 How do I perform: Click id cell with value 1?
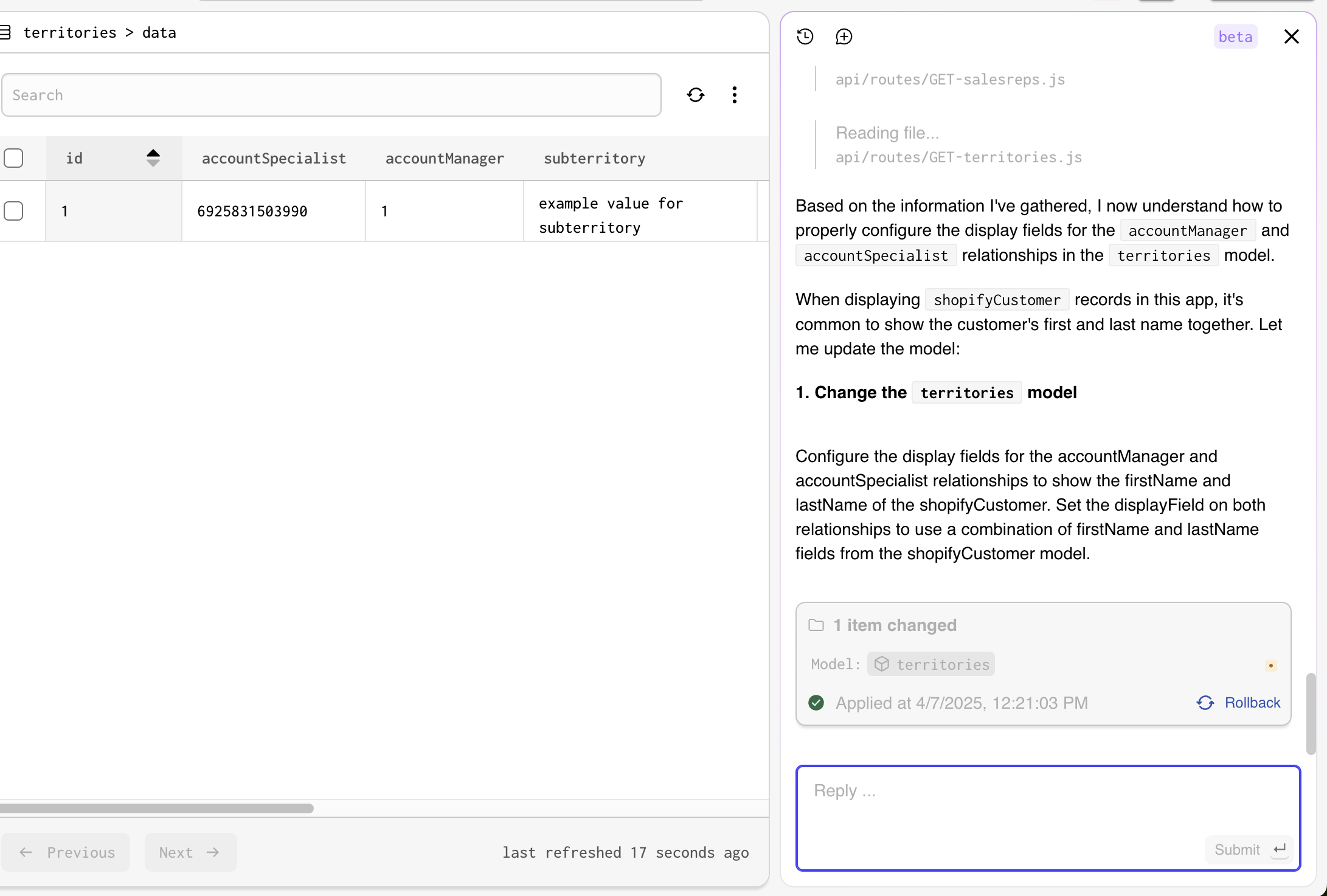pyautogui.click(x=114, y=211)
